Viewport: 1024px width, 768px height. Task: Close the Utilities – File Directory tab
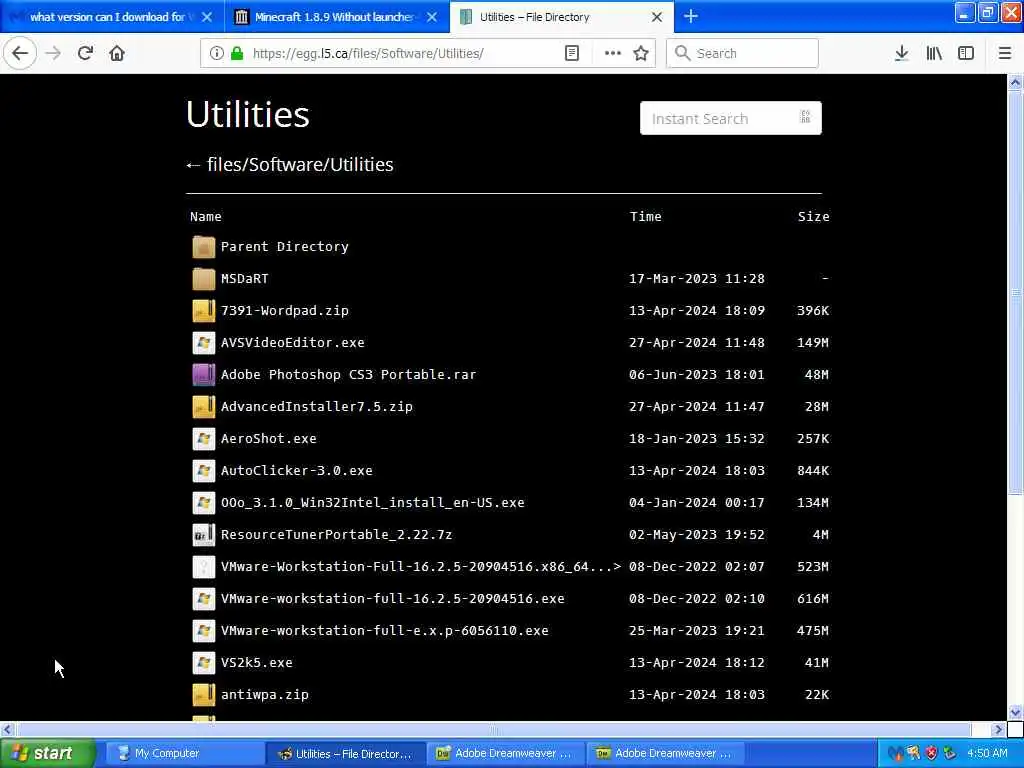(x=657, y=17)
